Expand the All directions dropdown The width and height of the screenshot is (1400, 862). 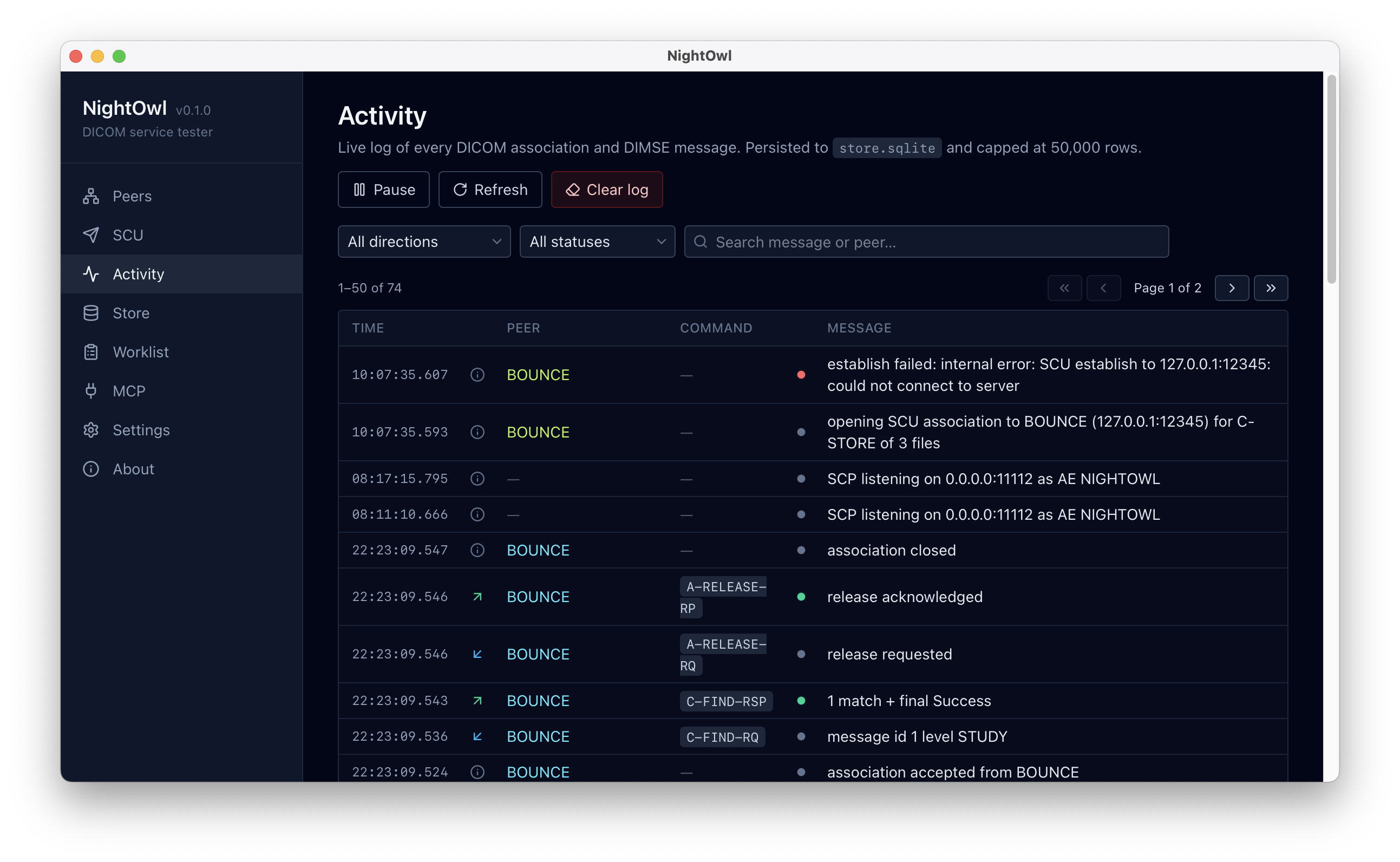tap(424, 241)
